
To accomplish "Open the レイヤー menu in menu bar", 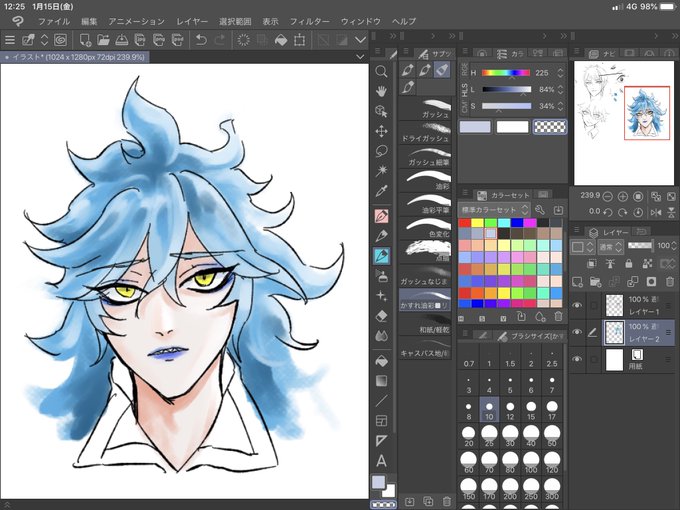I will (192, 21).
